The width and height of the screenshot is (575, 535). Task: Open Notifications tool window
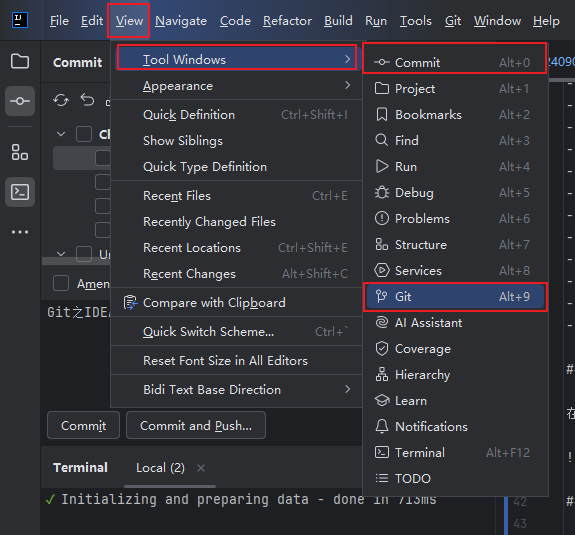coord(454,426)
